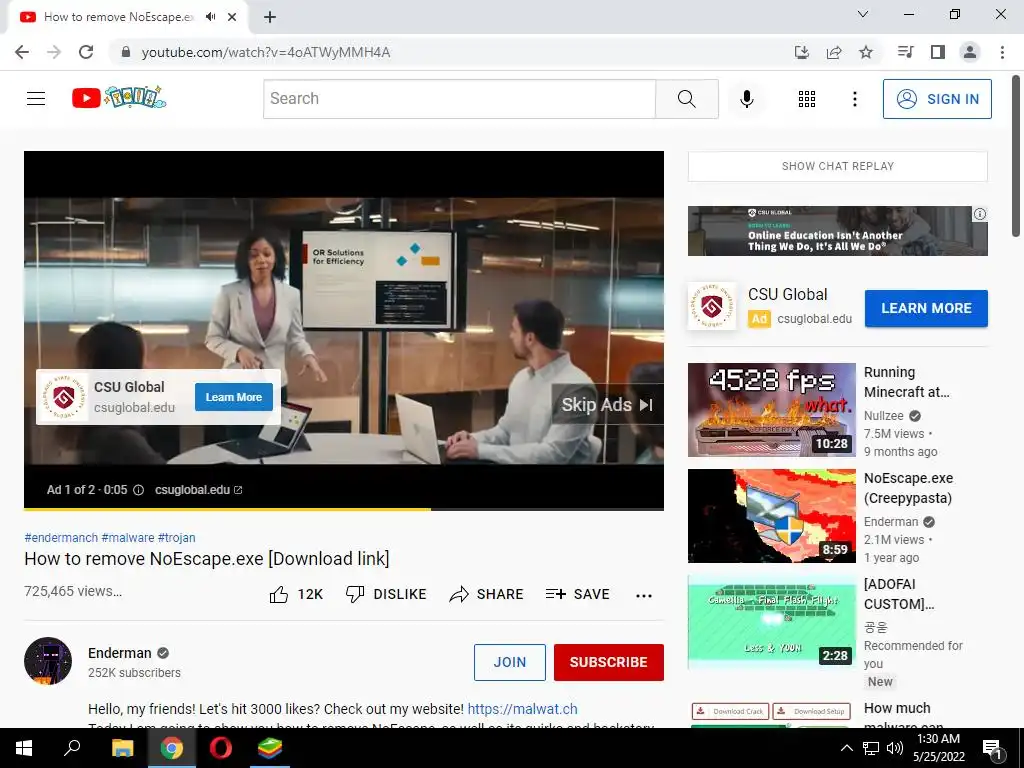Share the video
Viewport: 1024px width, 768px height.
(487, 594)
